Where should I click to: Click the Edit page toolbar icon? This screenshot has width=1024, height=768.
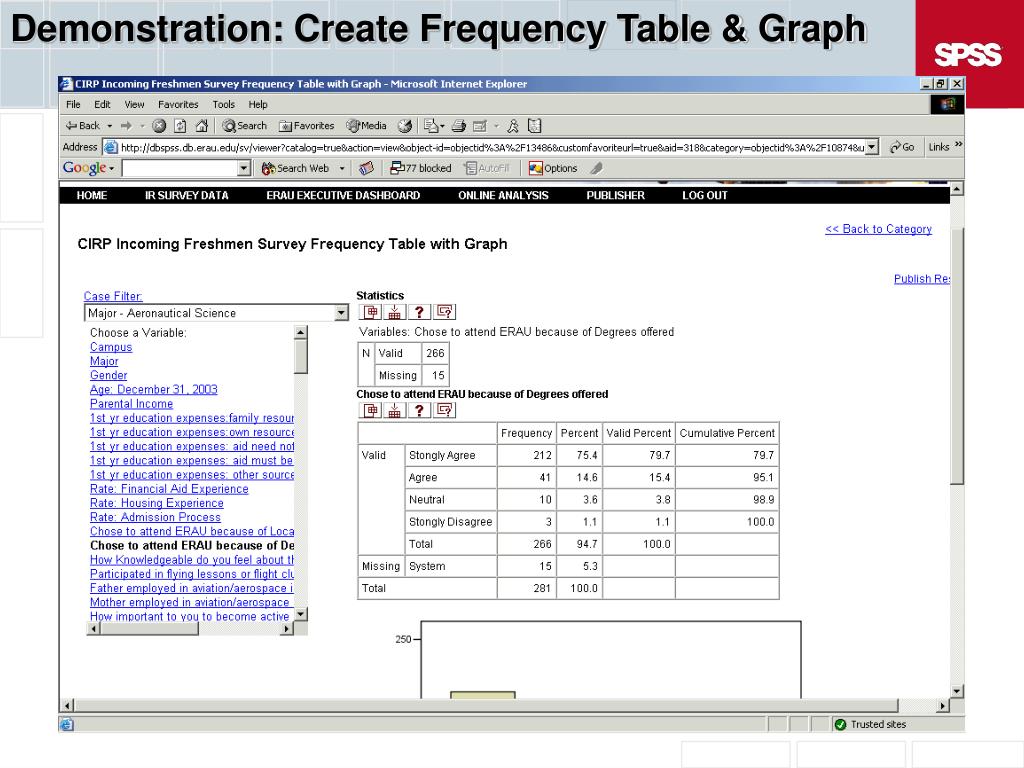click(480, 125)
